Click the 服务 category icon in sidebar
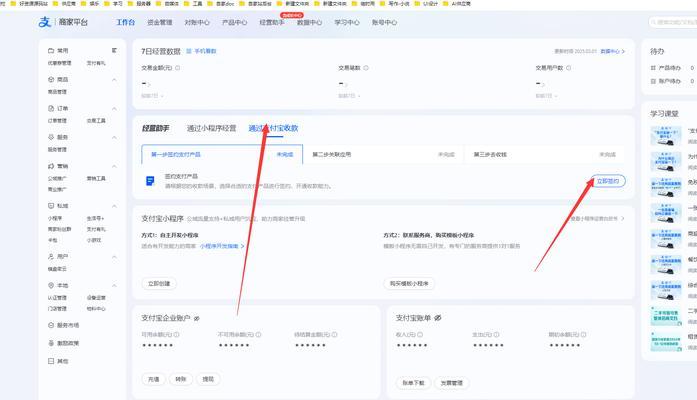 tap(51, 137)
